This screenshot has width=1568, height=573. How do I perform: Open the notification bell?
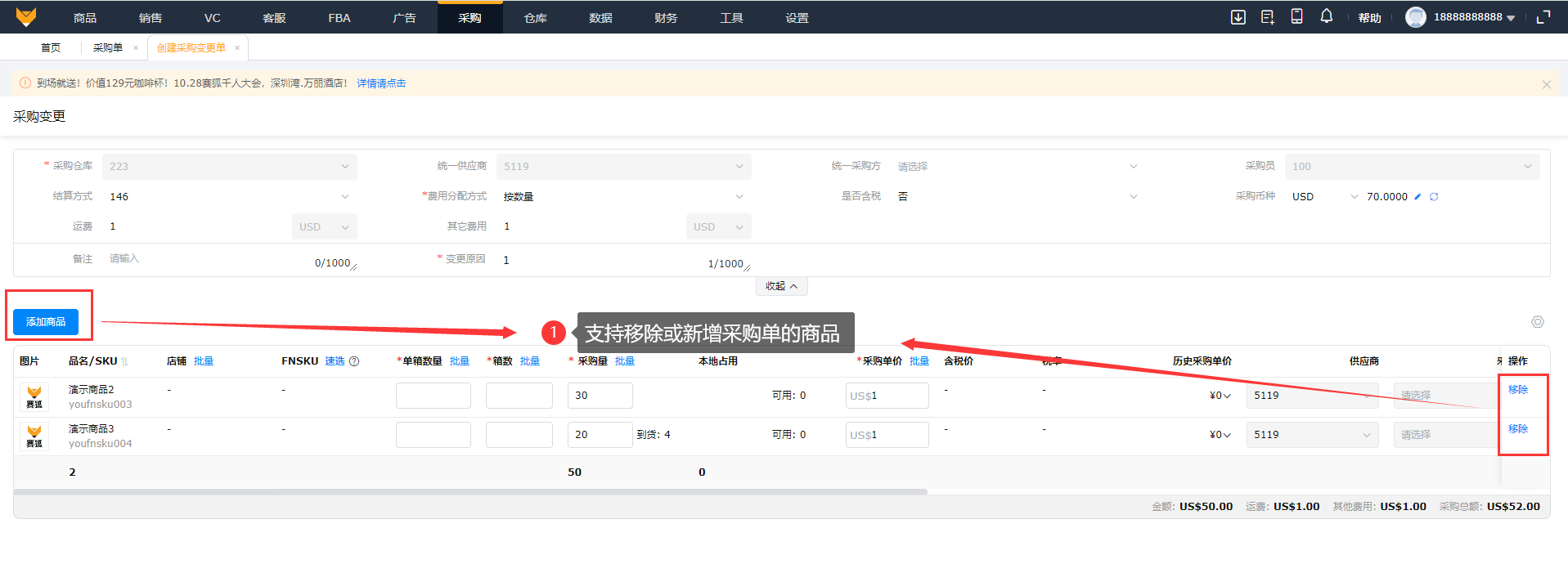pos(1326,16)
